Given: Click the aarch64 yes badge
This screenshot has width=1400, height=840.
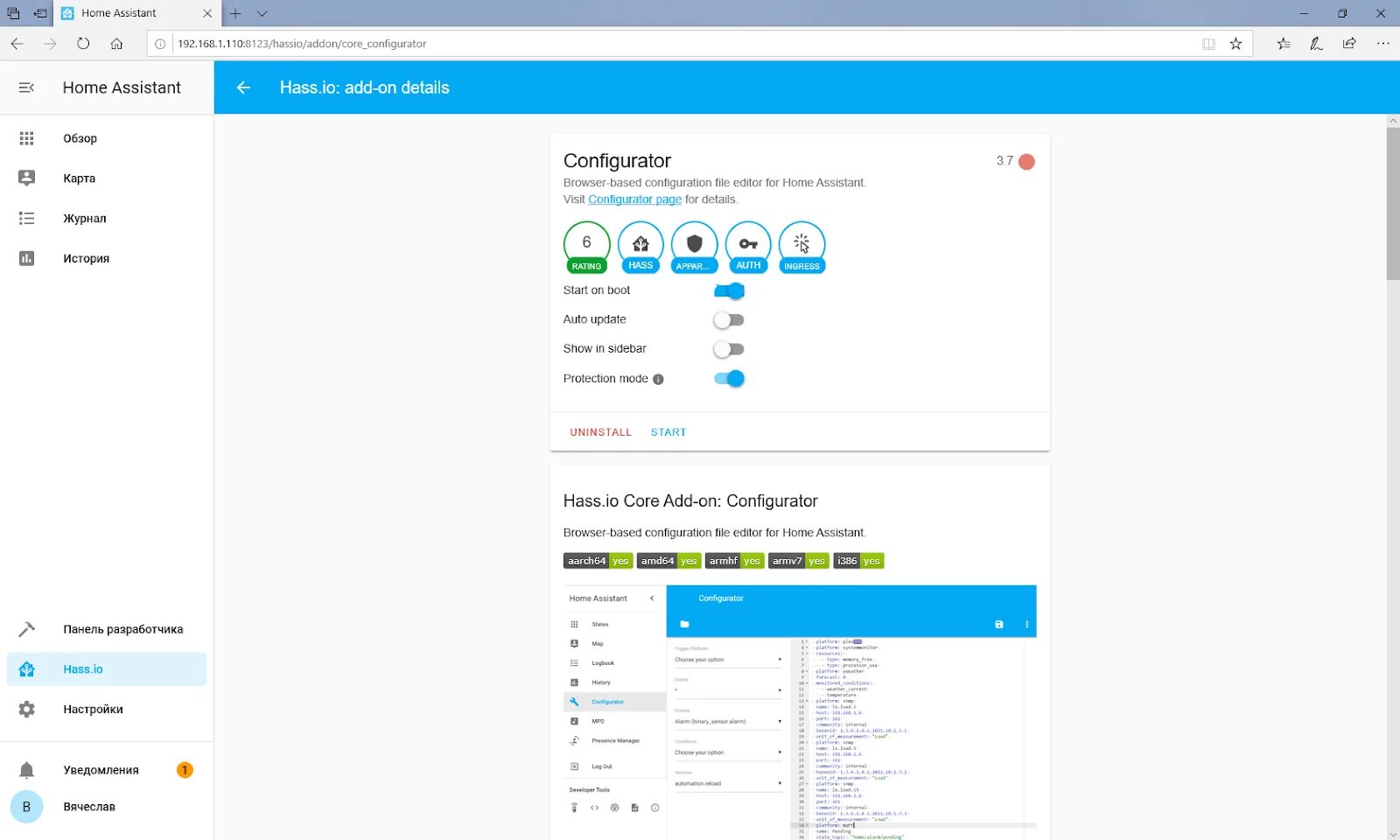Looking at the screenshot, I should pos(598,561).
